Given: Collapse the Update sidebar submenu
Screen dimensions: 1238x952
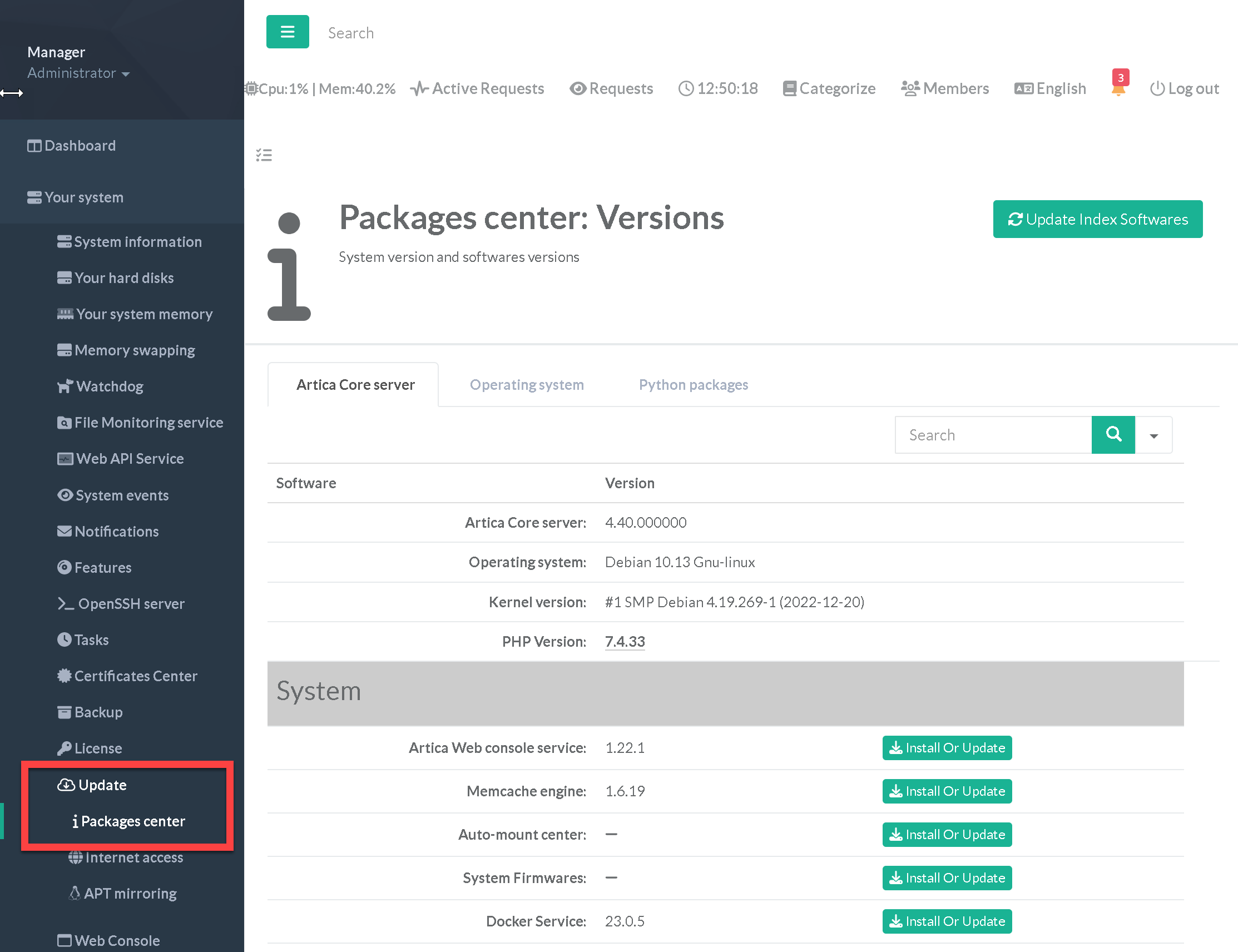Looking at the screenshot, I should click(102, 785).
